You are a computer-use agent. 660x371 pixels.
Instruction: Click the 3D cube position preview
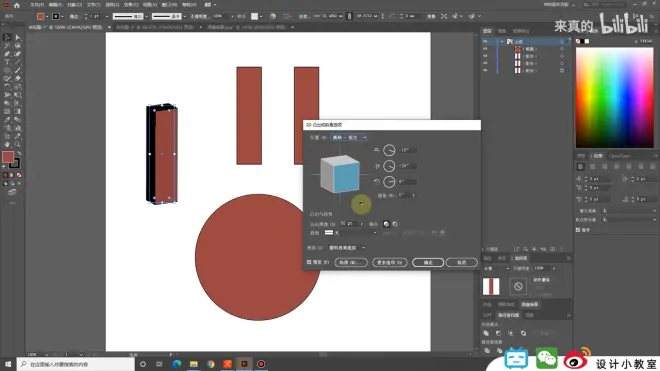340,174
